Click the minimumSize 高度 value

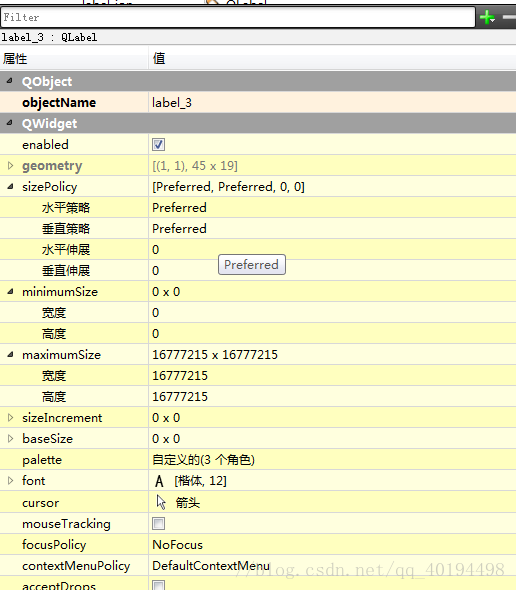pyautogui.click(x=155, y=334)
